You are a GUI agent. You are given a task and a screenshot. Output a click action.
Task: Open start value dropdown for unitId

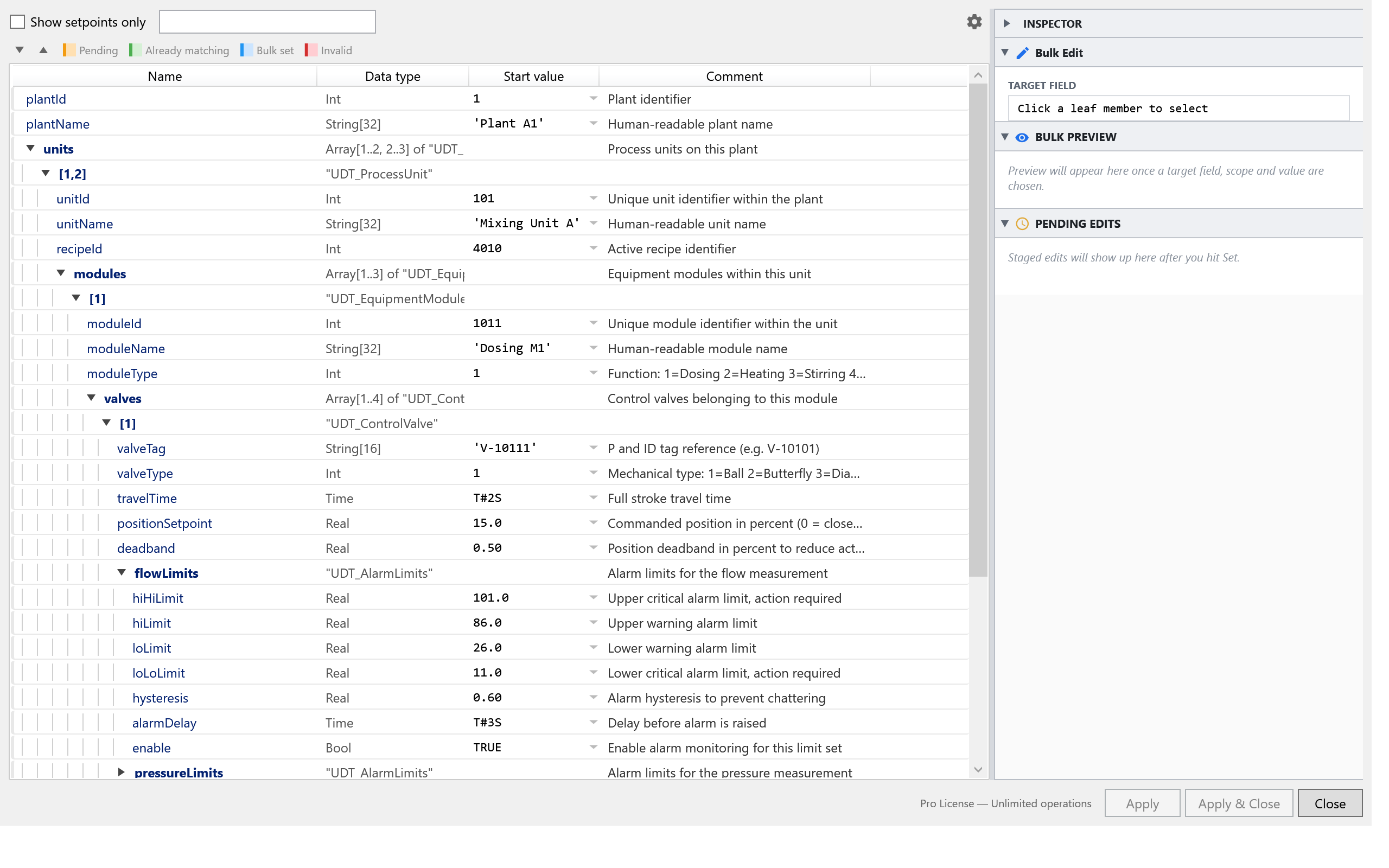point(594,198)
